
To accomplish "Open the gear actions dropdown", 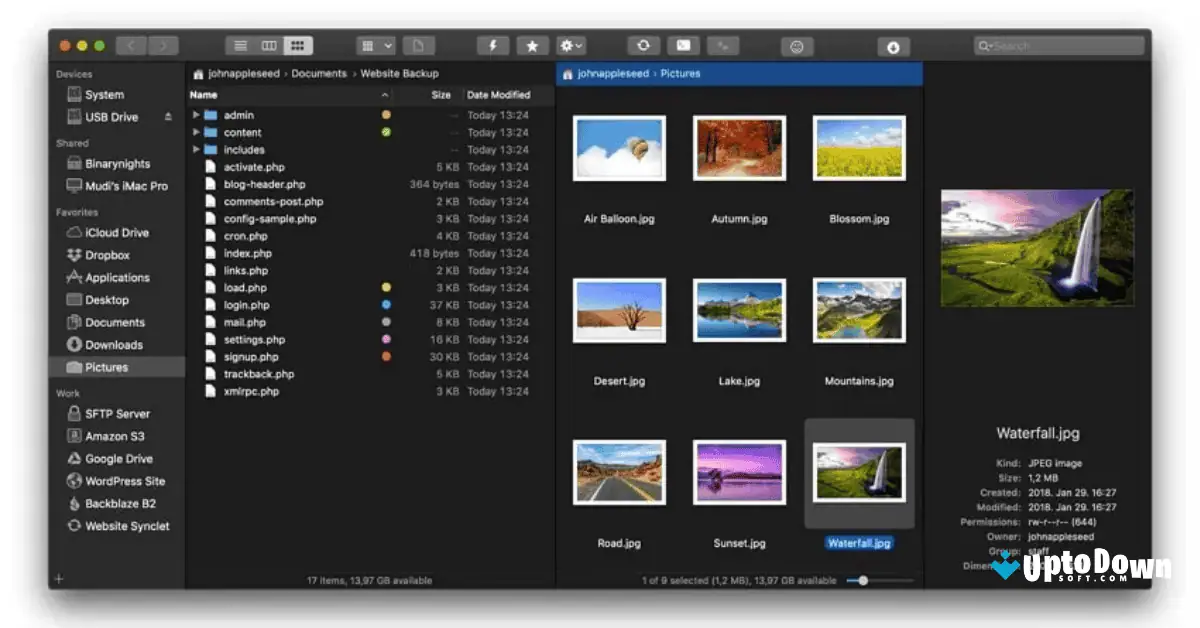I will tap(570, 45).
